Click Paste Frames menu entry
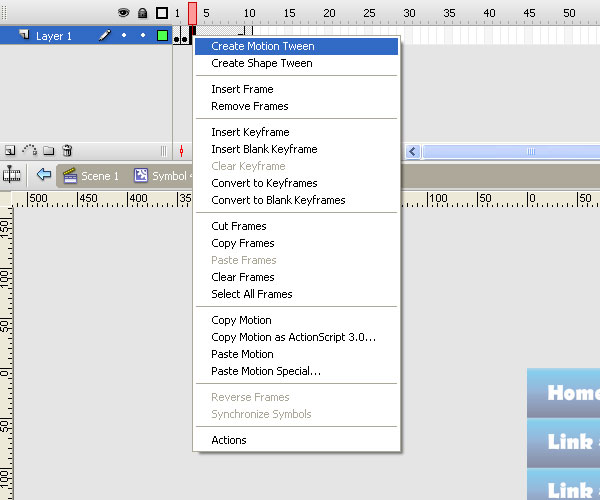The width and height of the screenshot is (600, 500). (297, 260)
